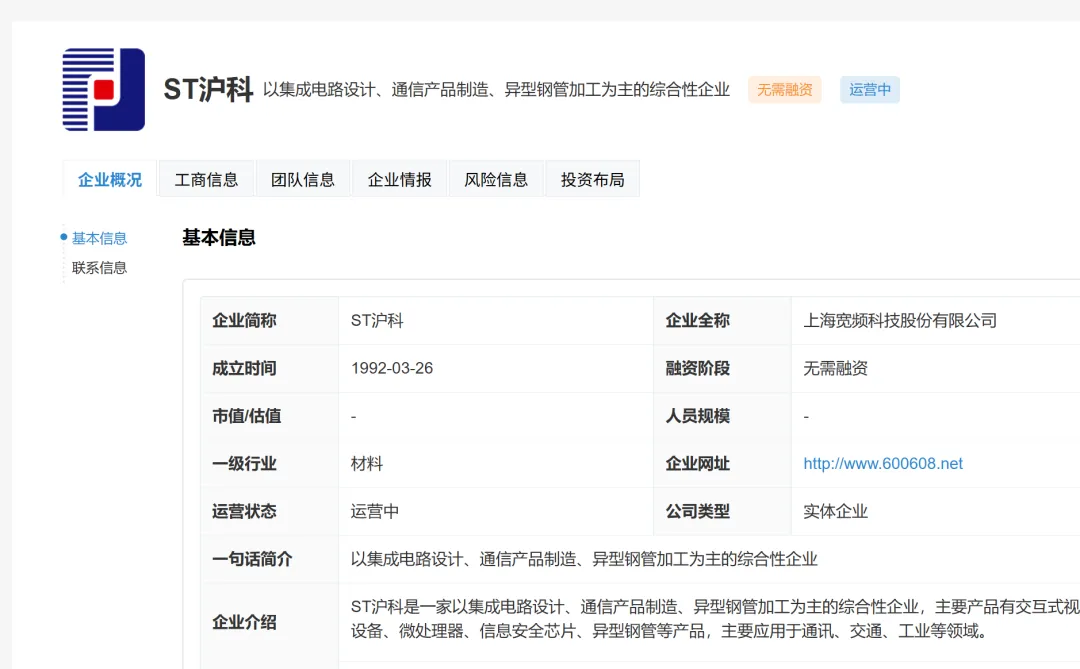
Task: Click the 市值/估值 label cell
Action: point(269,416)
